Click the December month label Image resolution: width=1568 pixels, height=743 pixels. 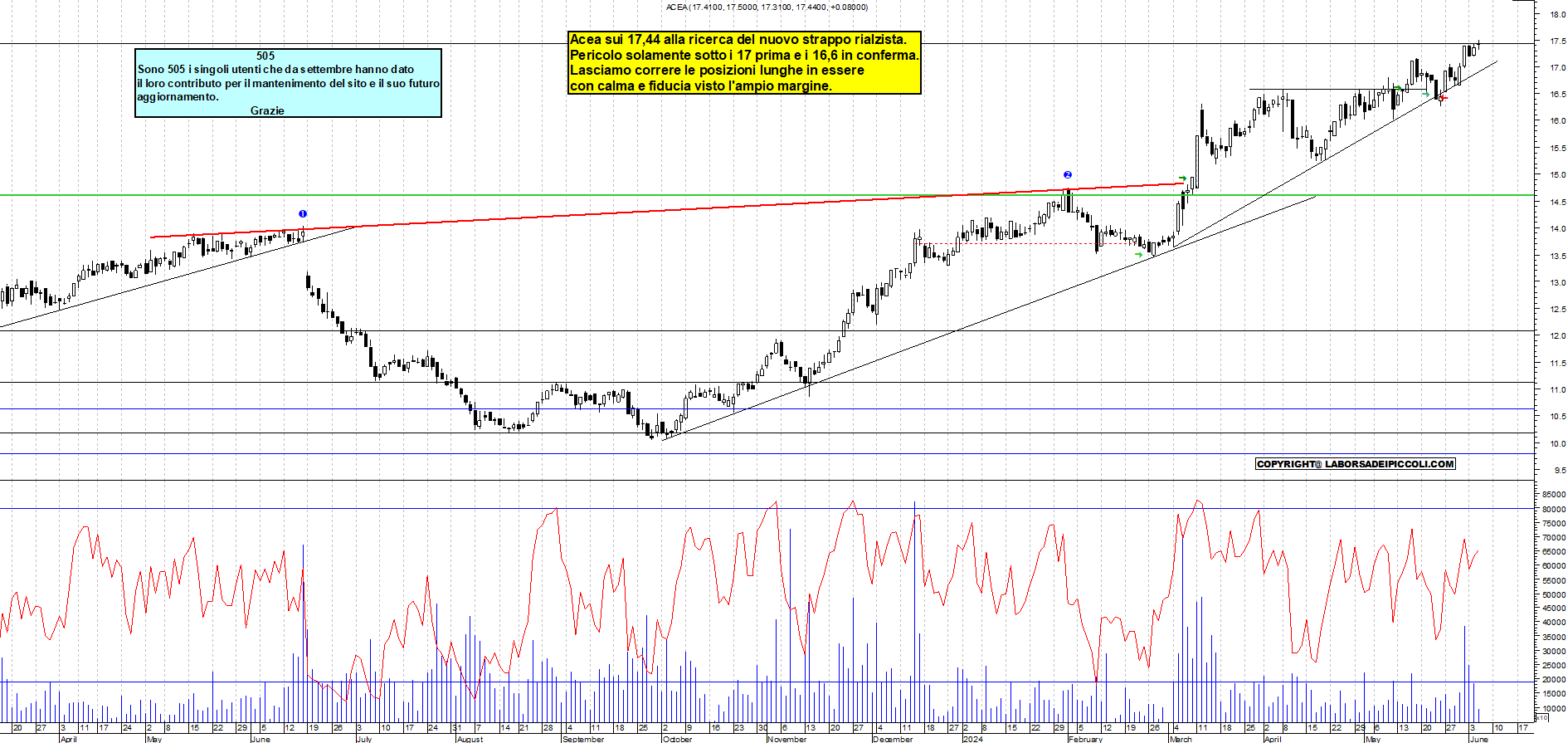(893, 739)
